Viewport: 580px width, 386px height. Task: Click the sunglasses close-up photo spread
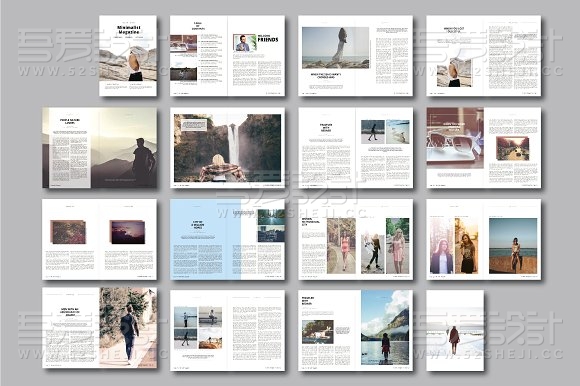(484, 148)
